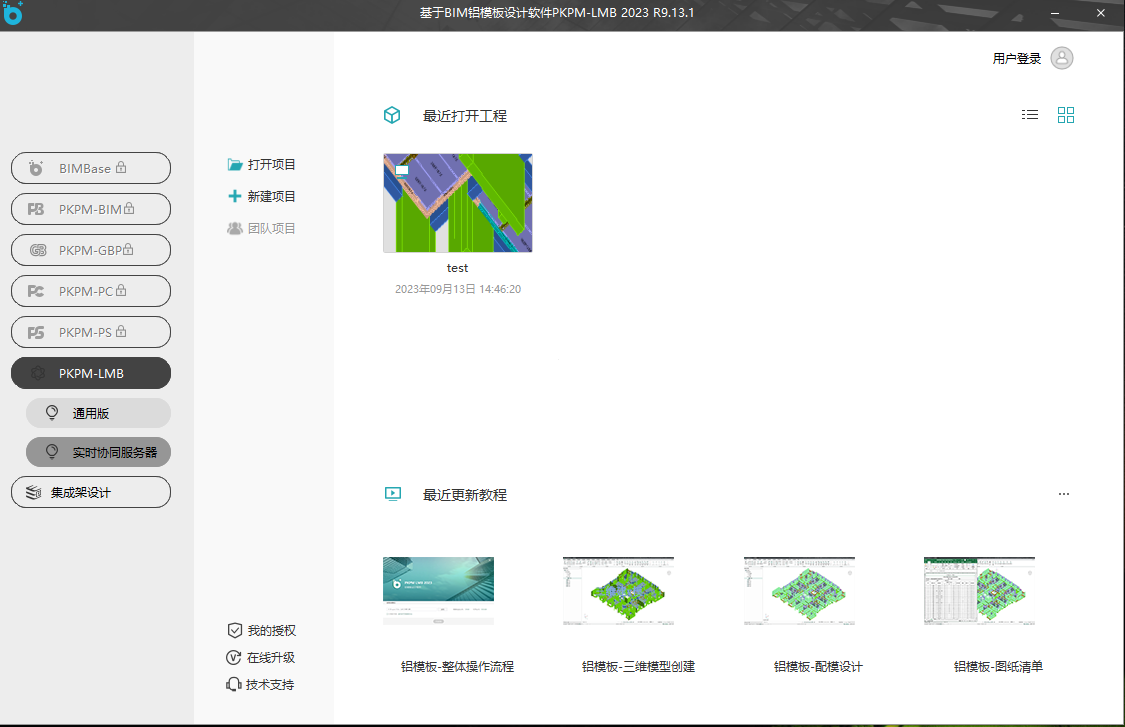The height and width of the screenshot is (727, 1125).
Task: Click the 最近更新教程 heading
Action: (465, 494)
